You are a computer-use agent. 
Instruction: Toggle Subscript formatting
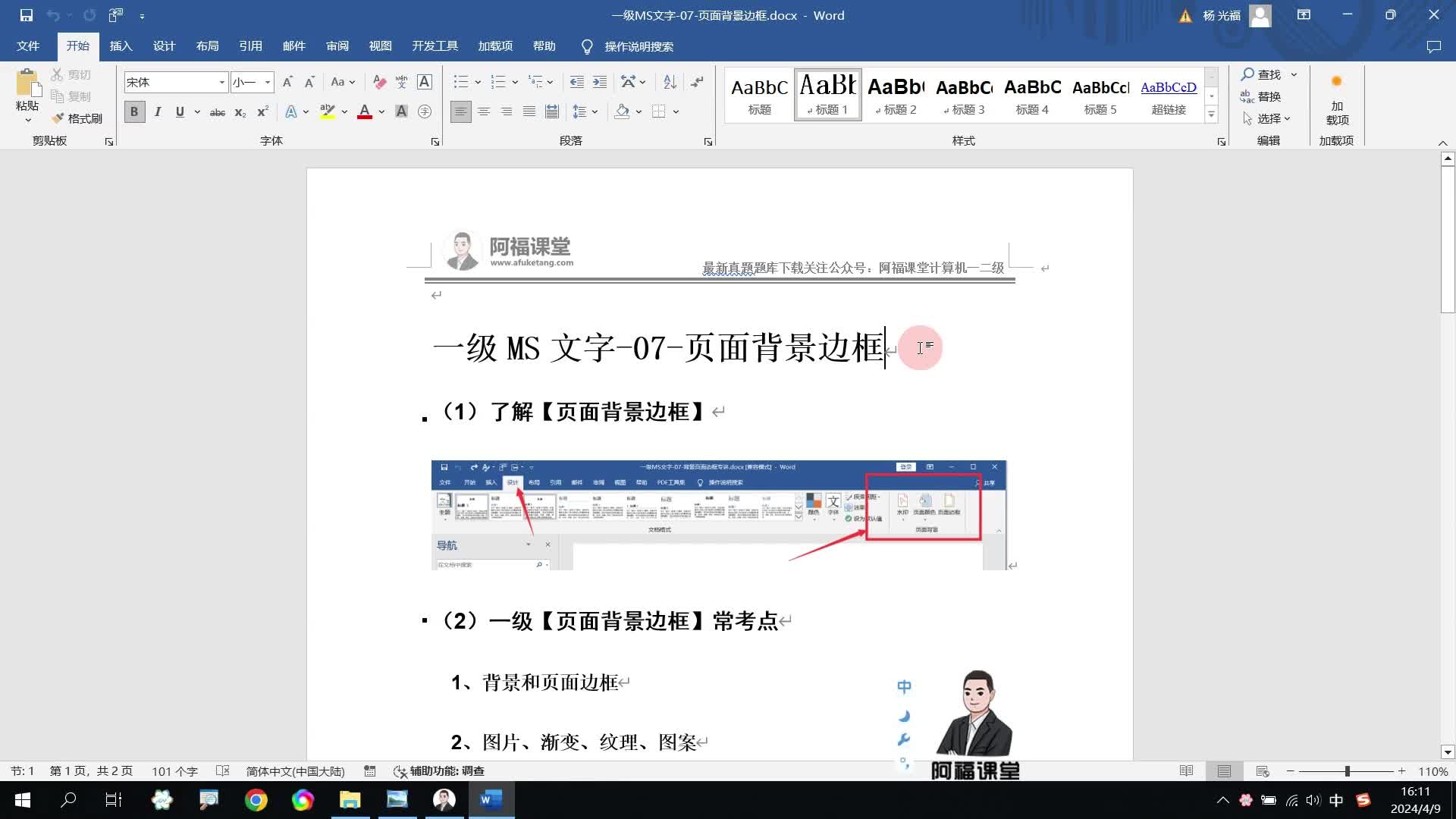click(240, 111)
